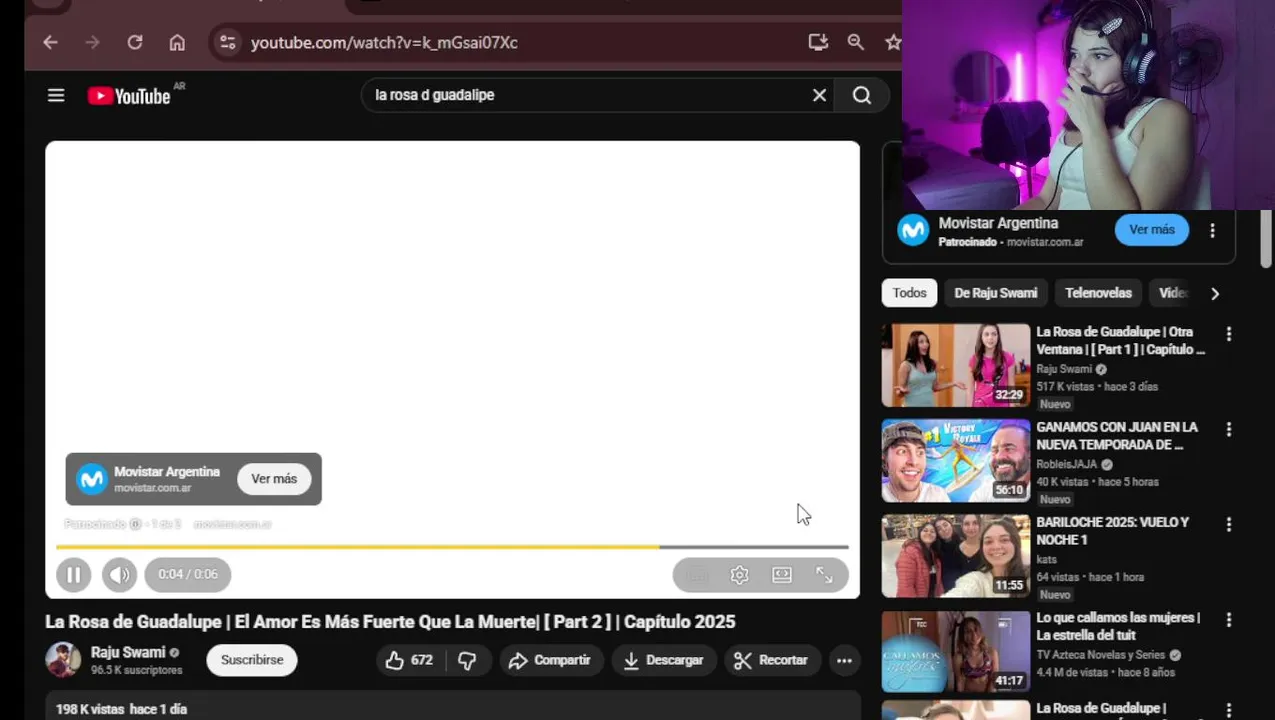Open La estrella del tuit video thumbnail
Image resolution: width=1275 pixels, height=720 pixels.
point(956,651)
